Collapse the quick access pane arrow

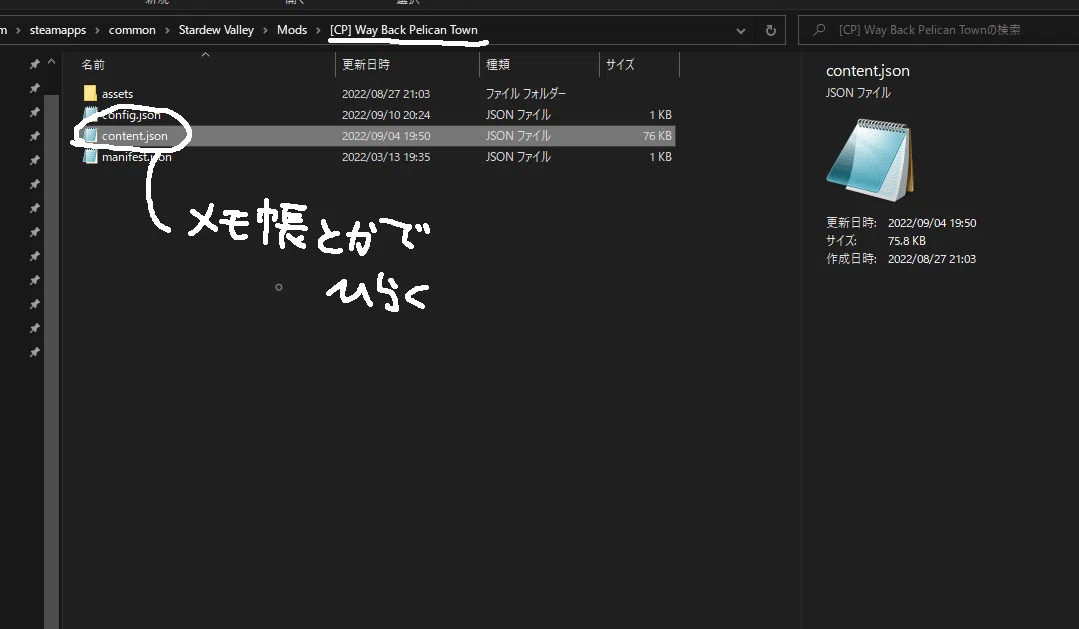point(51,63)
